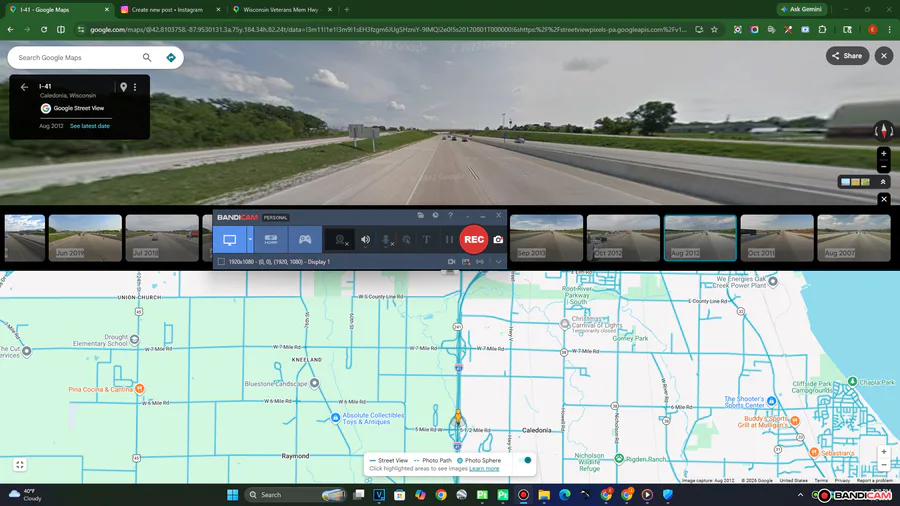Click fullscreen expand icon on map
The width and height of the screenshot is (900, 506).
click(x=20, y=465)
